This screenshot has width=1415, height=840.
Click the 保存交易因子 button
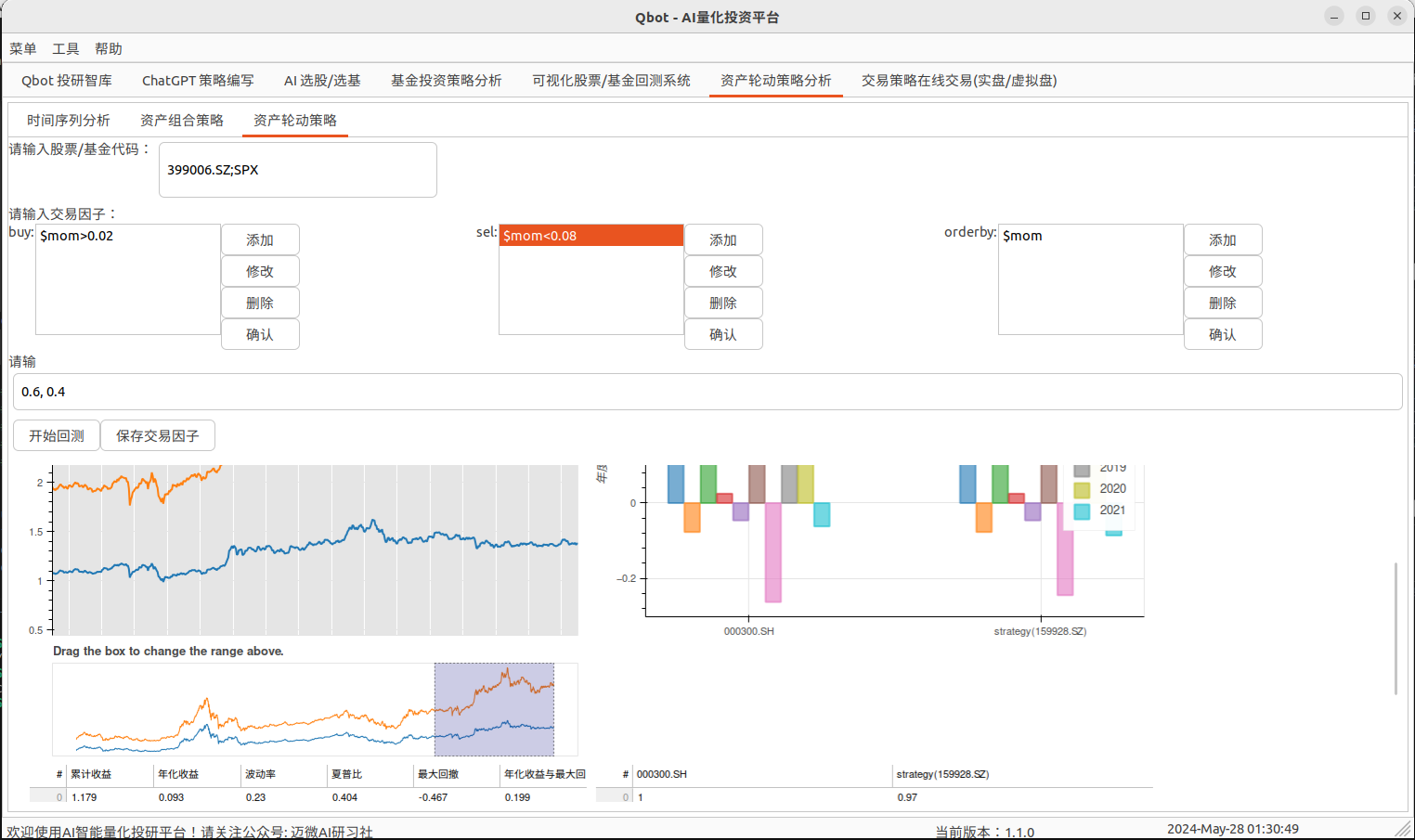pyautogui.click(x=158, y=434)
